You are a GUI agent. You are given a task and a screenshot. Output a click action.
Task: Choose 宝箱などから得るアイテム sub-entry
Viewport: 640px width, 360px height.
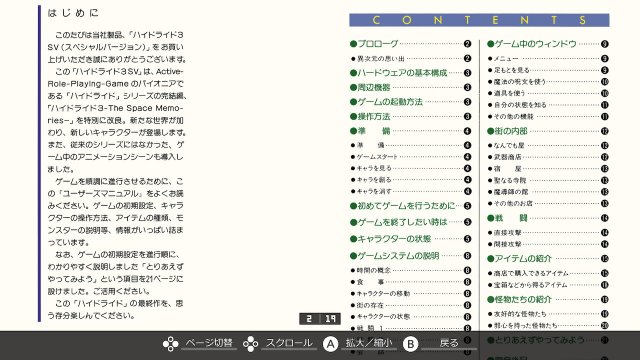pos(548,285)
